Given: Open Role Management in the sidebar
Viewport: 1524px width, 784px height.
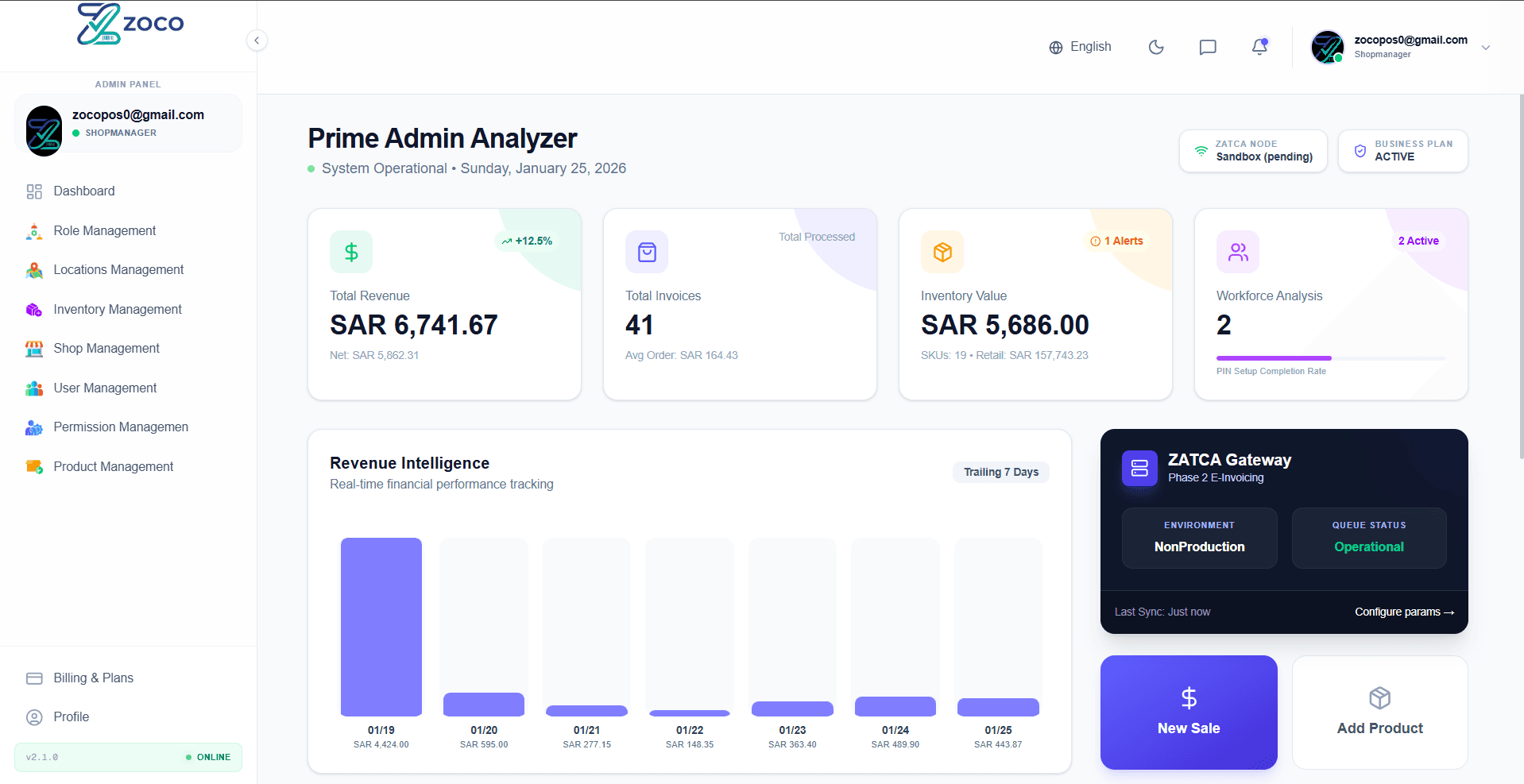Looking at the screenshot, I should [x=104, y=231].
